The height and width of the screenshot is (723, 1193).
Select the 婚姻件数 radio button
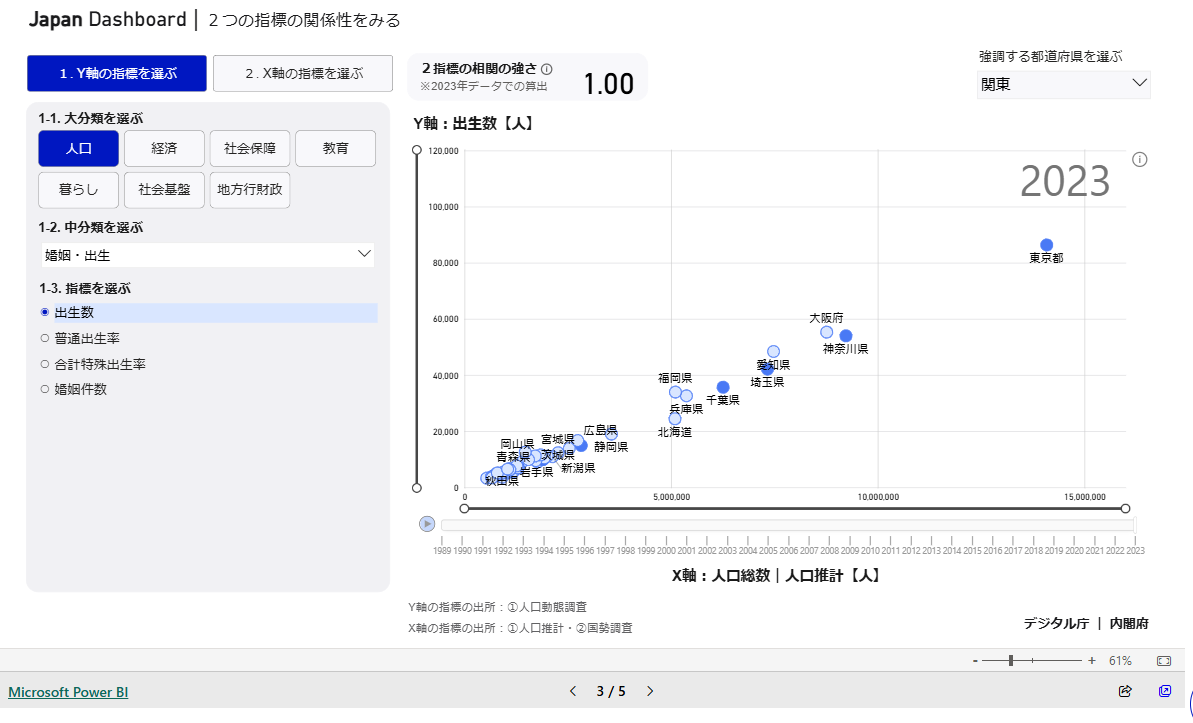coord(45,389)
